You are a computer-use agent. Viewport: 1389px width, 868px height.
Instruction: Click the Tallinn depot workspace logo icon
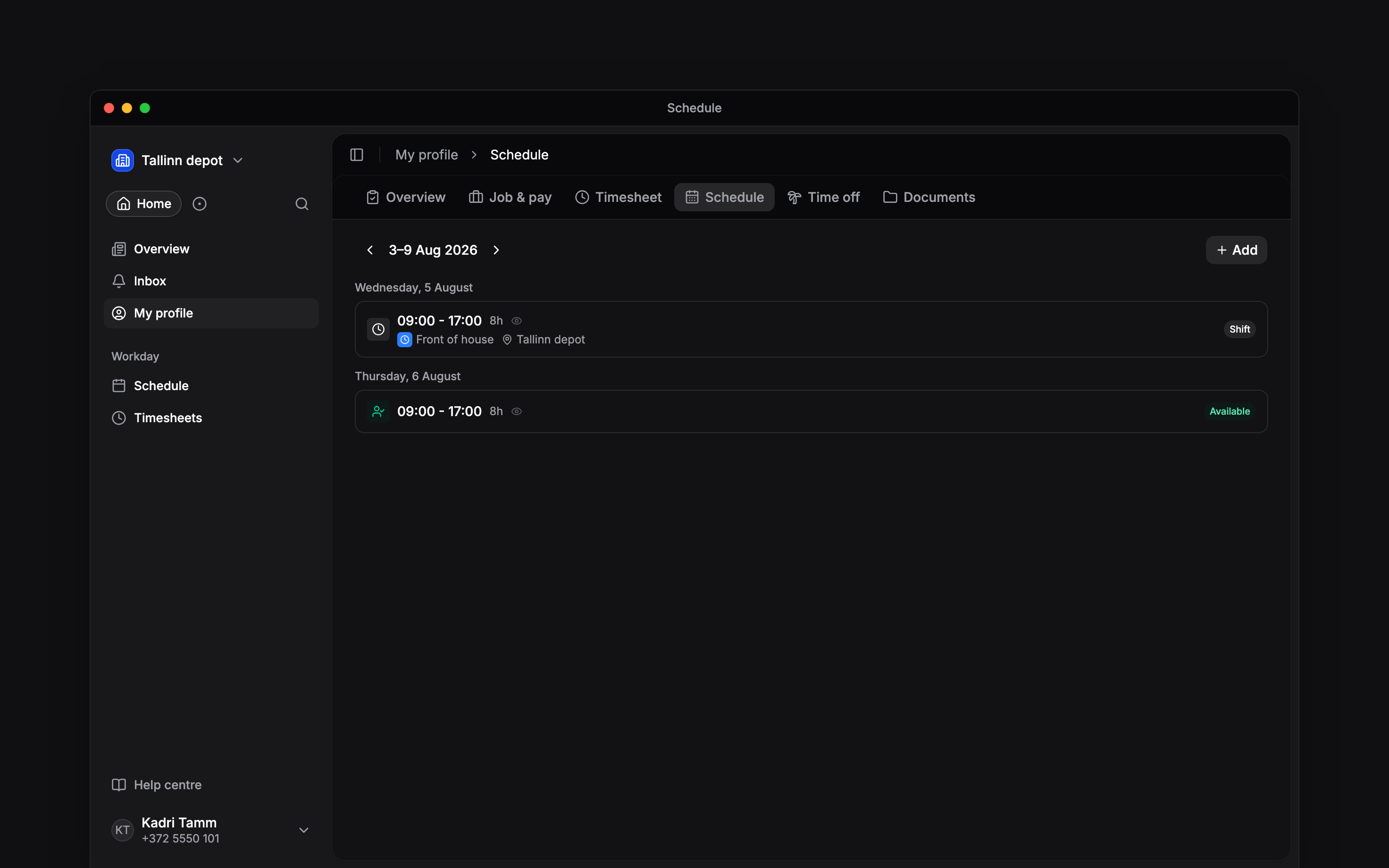[x=122, y=160]
